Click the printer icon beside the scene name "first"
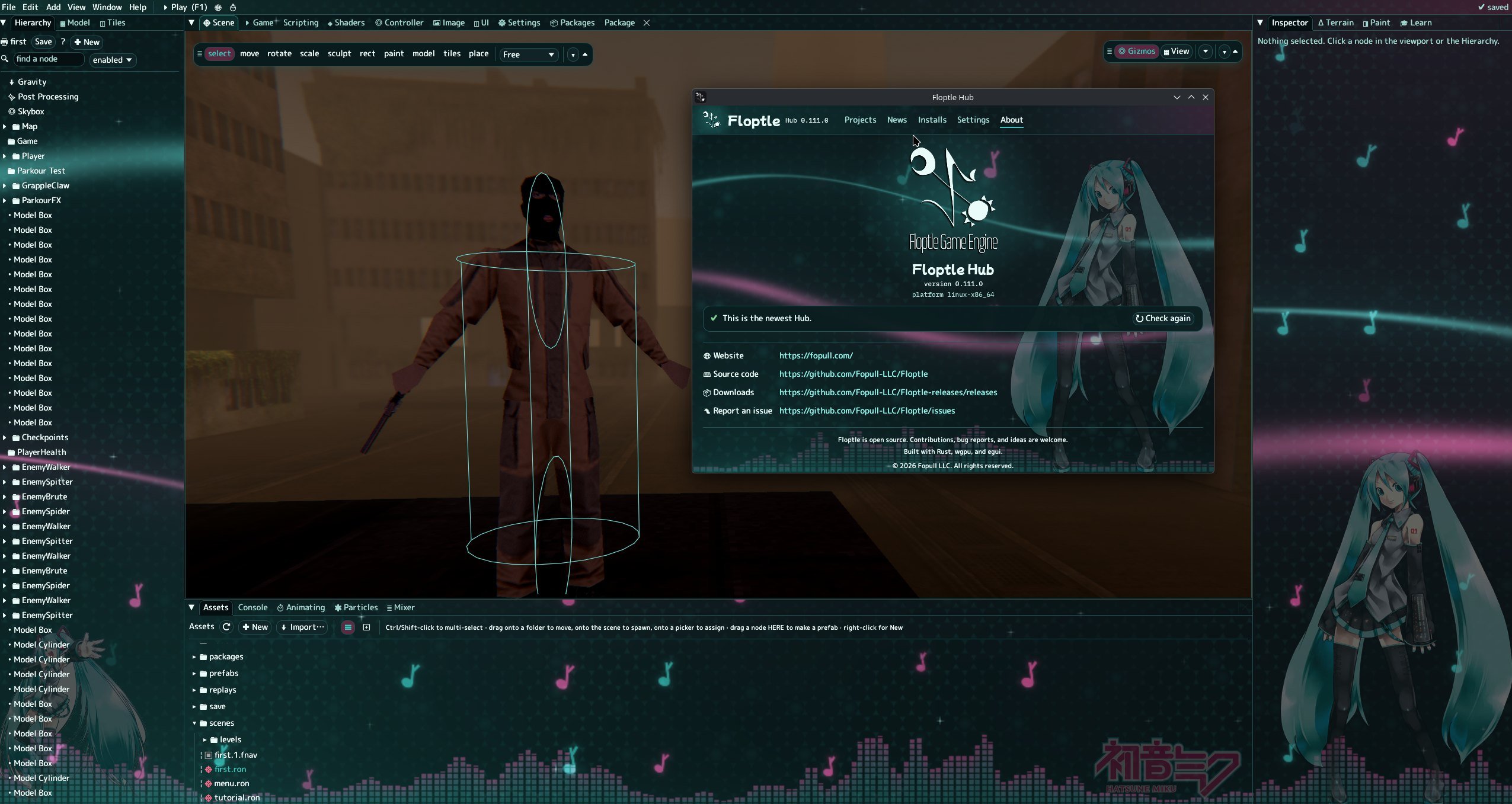The image size is (1512, 804). pos(4,42)
